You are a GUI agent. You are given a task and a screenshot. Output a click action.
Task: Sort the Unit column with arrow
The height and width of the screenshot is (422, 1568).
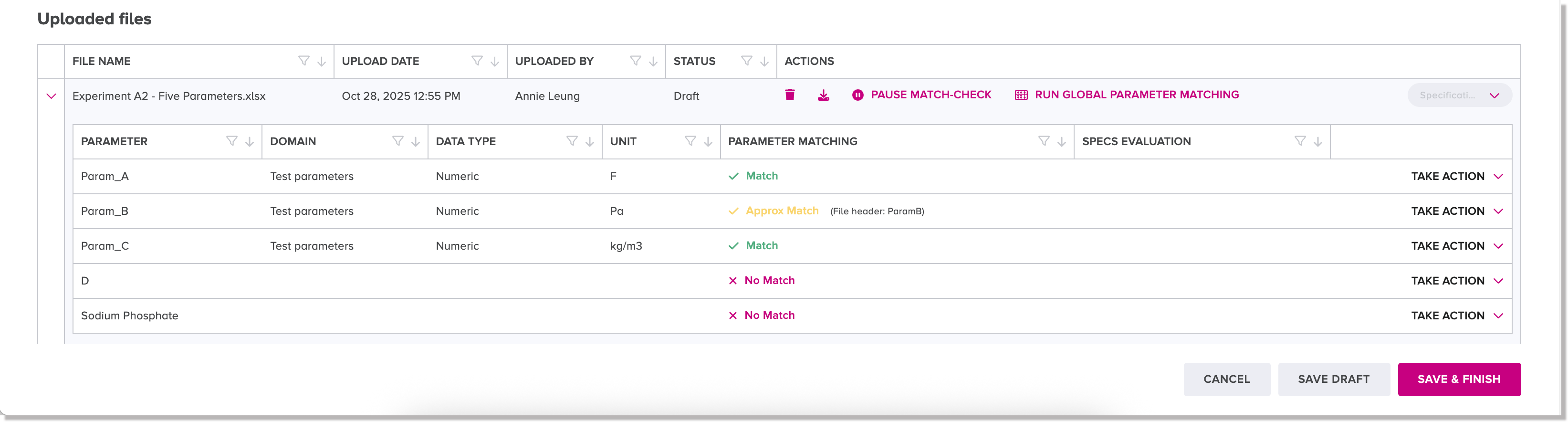[x=708, y=142]
